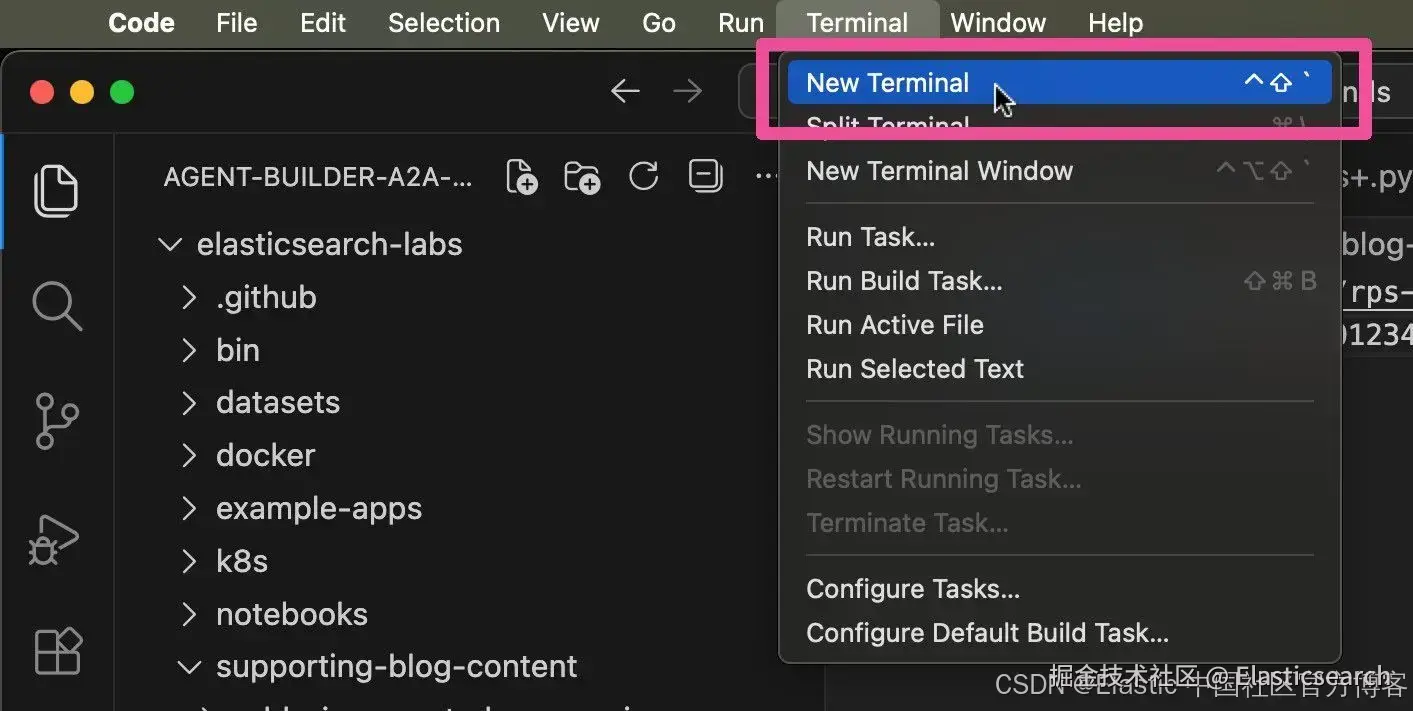Screen dimensions: 1413x711
Task: Choose Run Build Task from Terminal menu
Action: 904,281
